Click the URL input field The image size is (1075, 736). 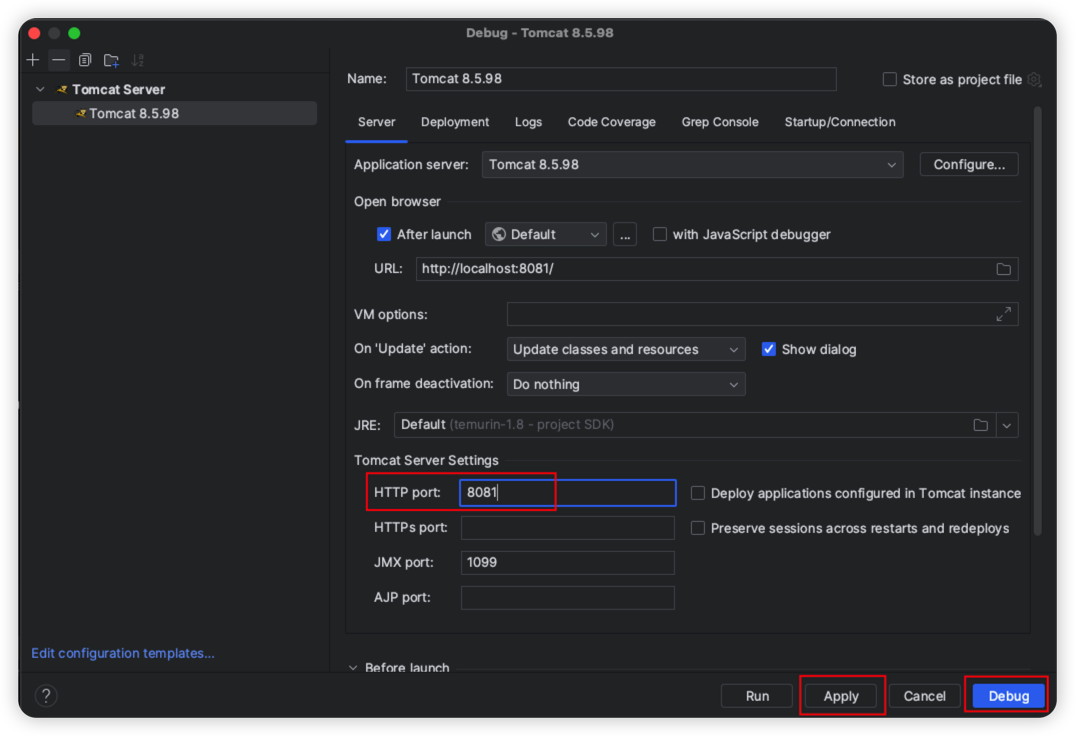[717, 269]
